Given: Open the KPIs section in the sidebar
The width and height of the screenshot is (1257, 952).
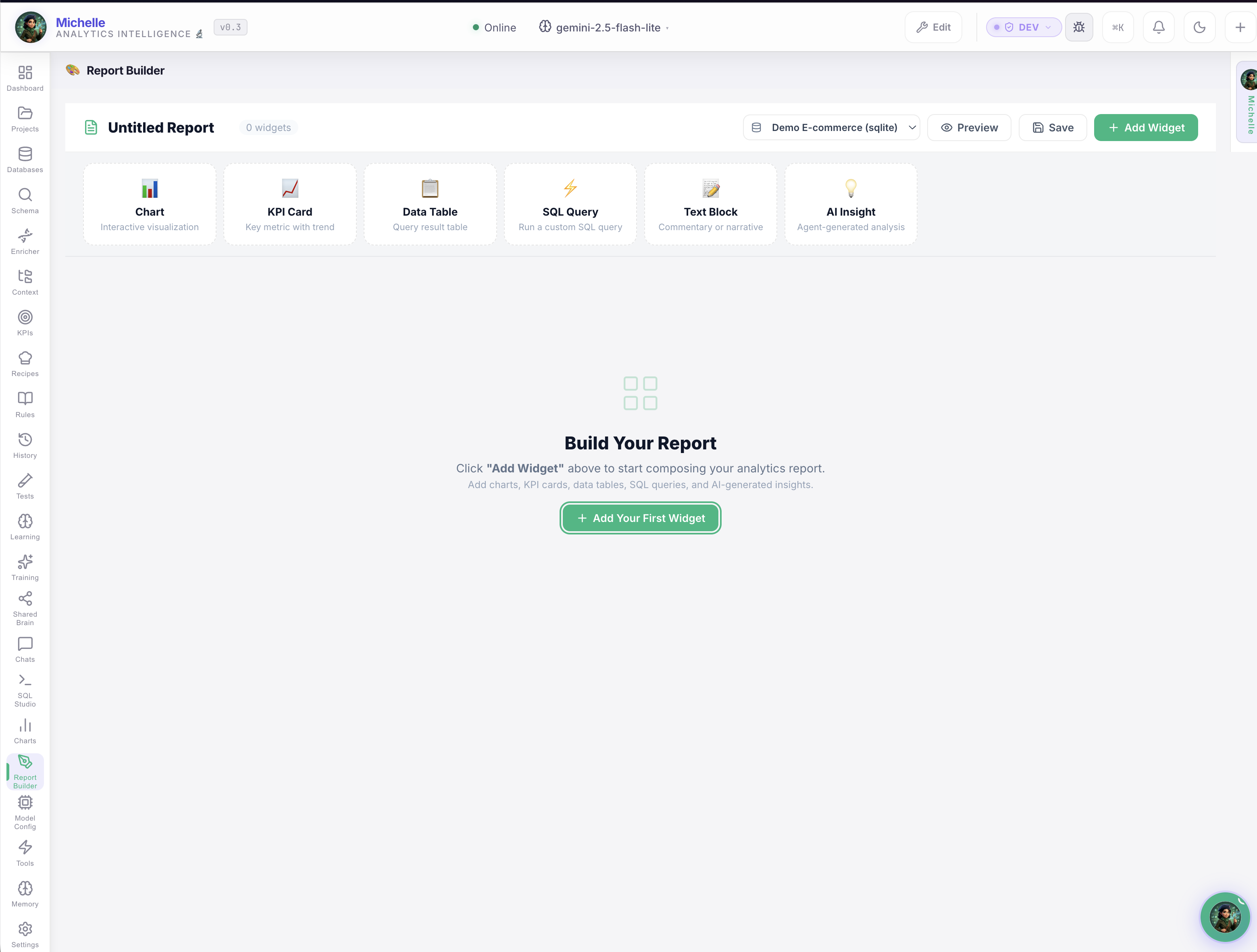Looking at the screenshot, I should click(25, 322).
